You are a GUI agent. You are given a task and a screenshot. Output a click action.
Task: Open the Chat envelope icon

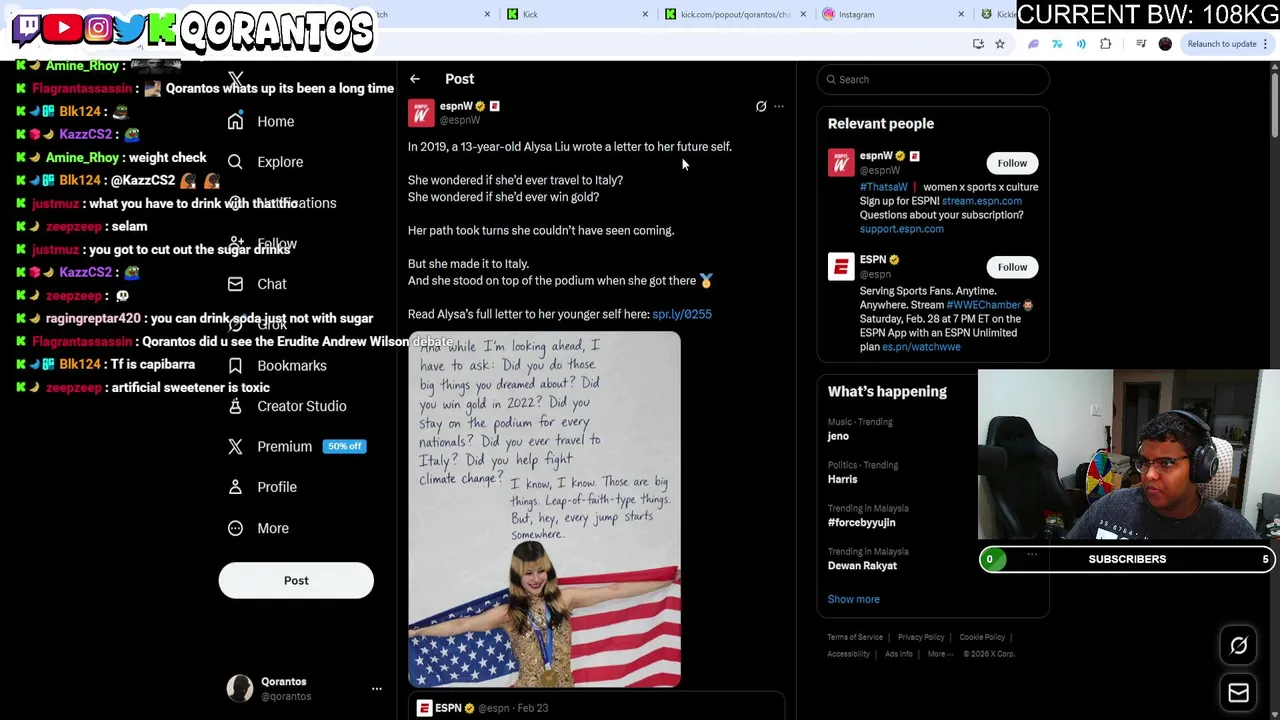tap(235, 284)
